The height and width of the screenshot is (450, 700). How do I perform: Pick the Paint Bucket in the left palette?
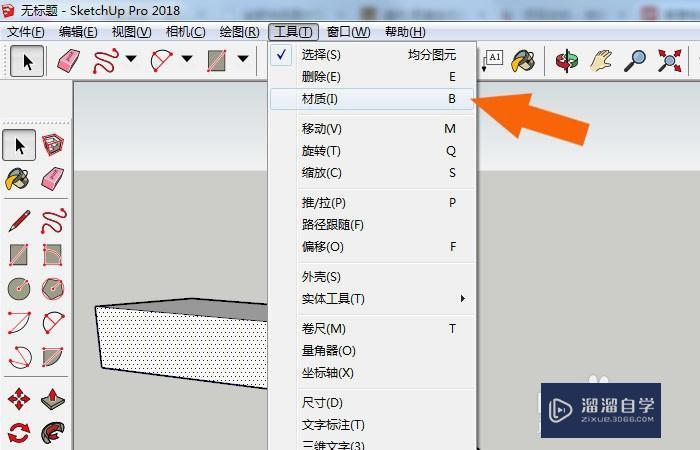[x=18, y=179]
